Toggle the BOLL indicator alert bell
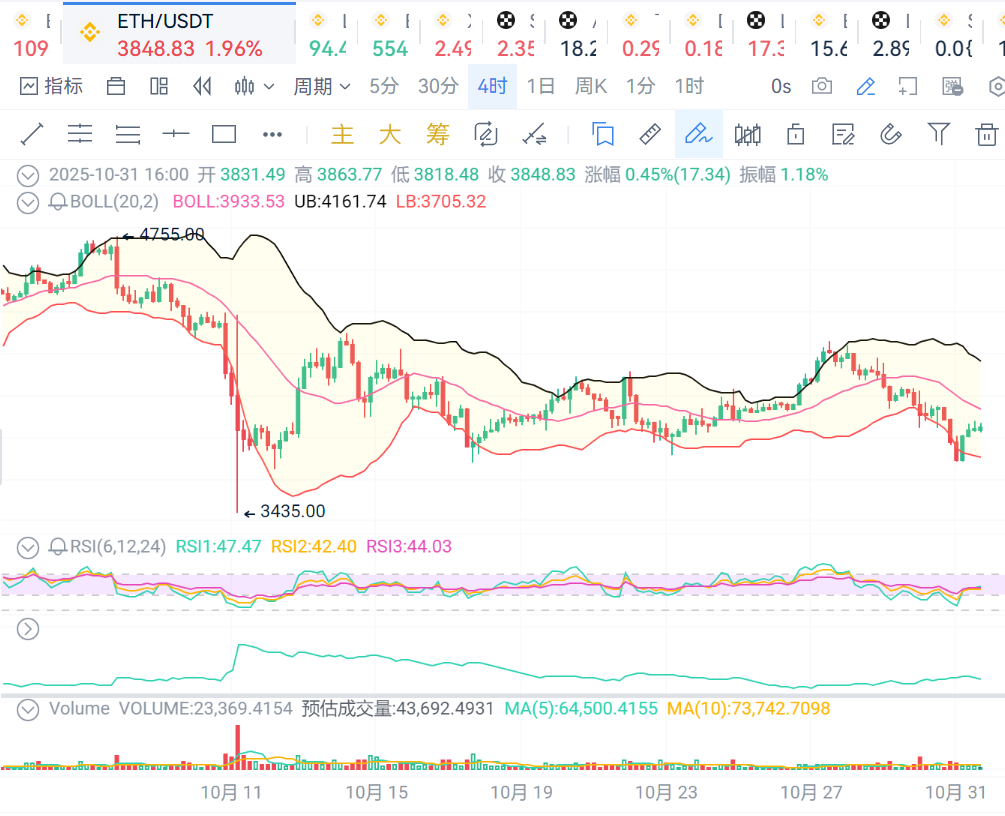 (x=58, y=202)
